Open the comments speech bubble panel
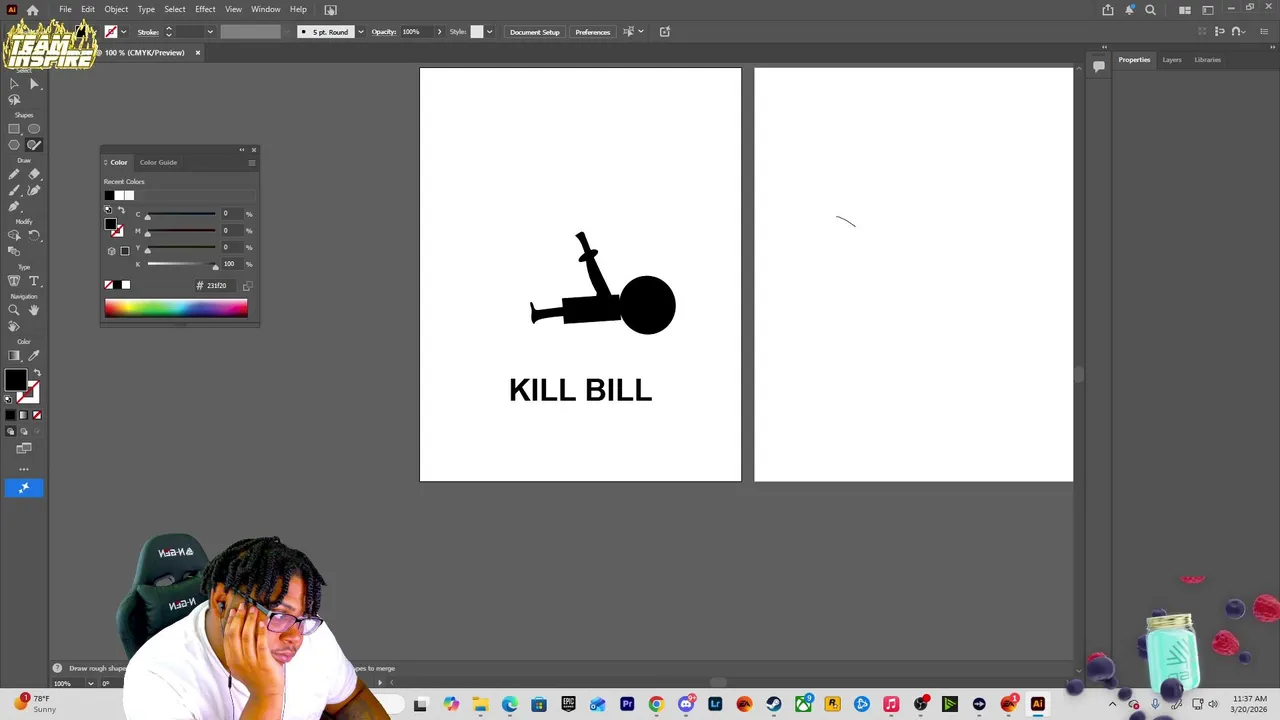Image resolution: width=1280 pixels, height=720 pixels. tap(1098, 66)
